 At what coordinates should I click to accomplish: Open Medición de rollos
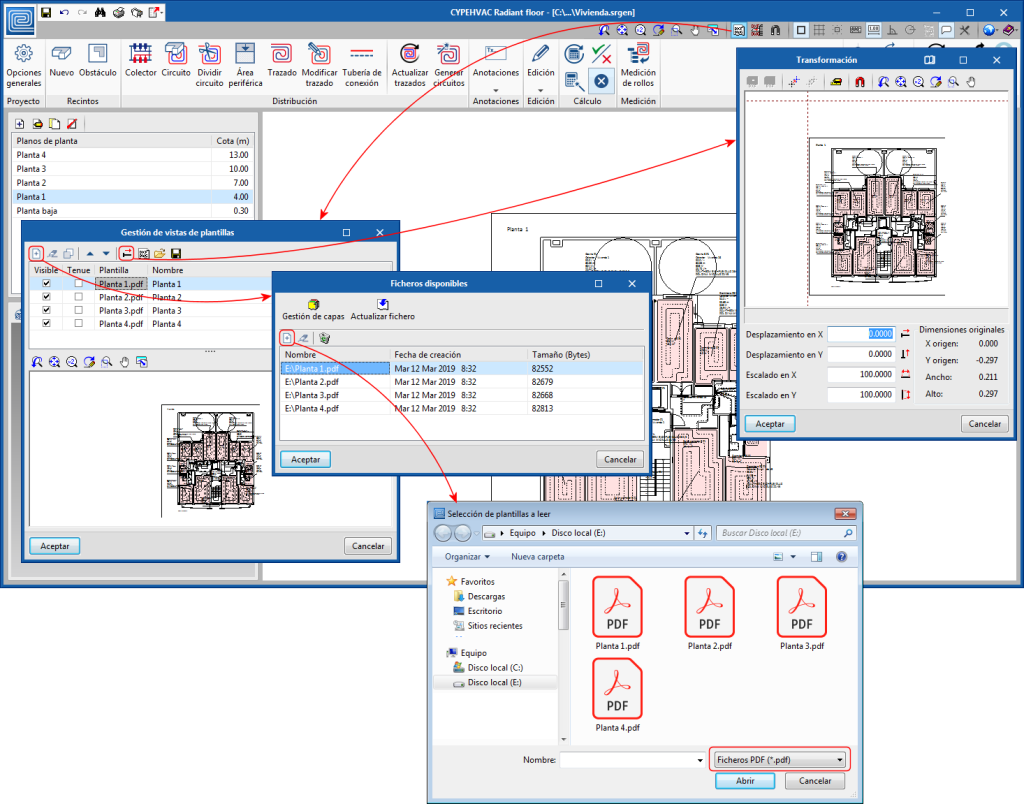(638, 65)
